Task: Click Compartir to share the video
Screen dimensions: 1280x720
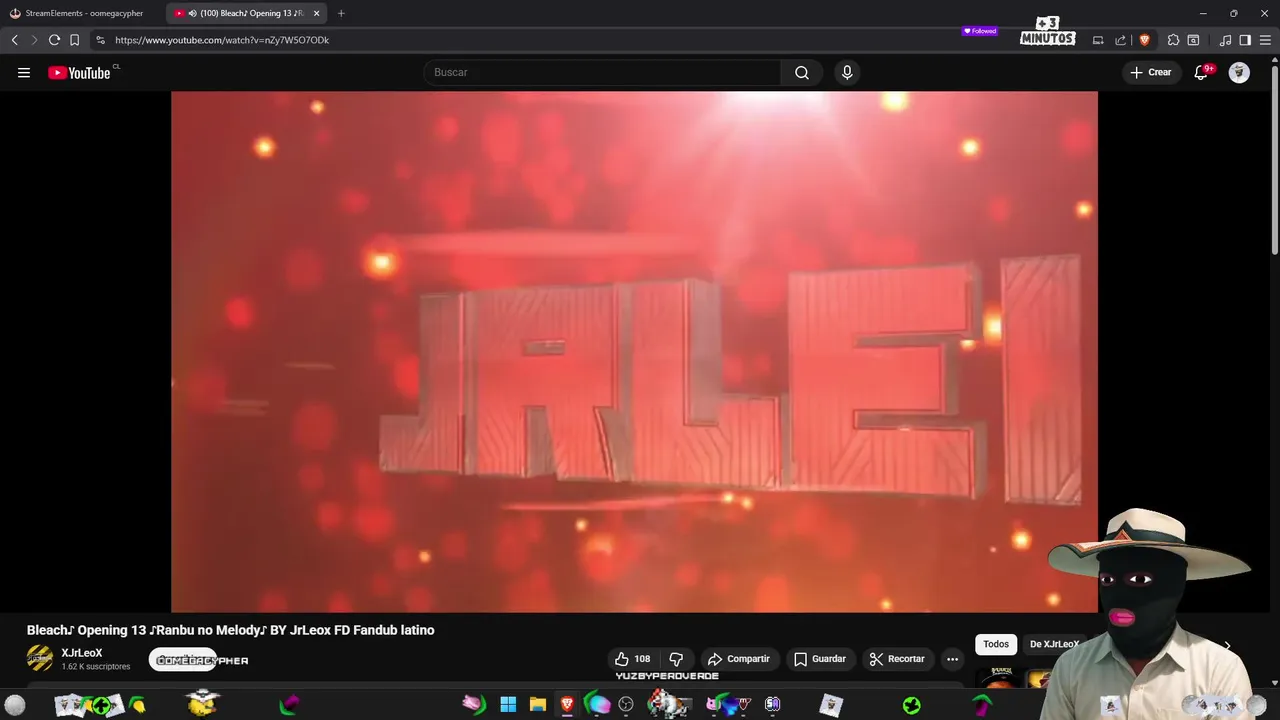Action: pos(739,659)
